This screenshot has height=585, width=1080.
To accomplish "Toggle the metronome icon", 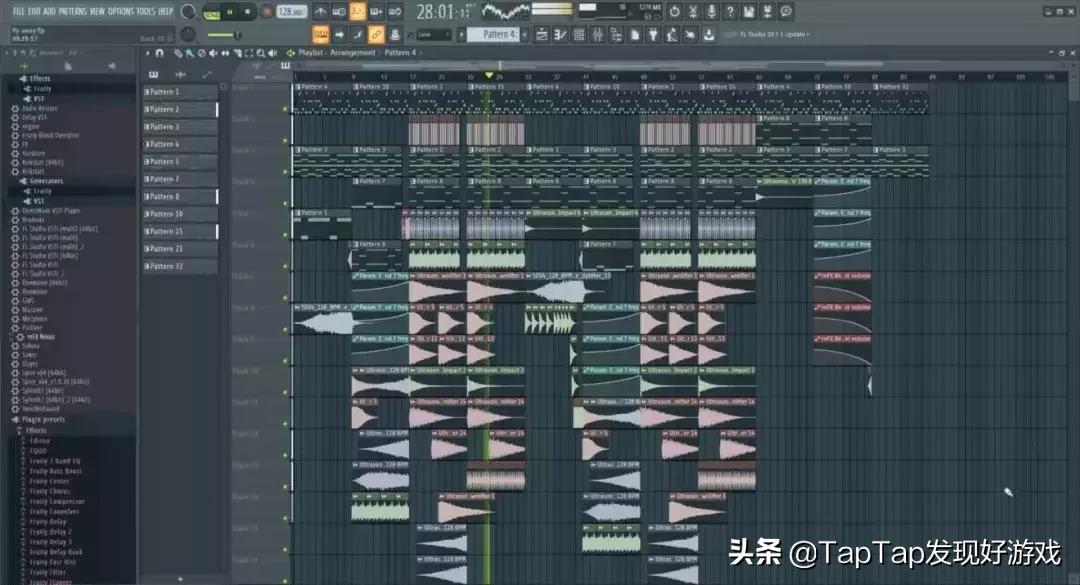I will click(321, 11).
